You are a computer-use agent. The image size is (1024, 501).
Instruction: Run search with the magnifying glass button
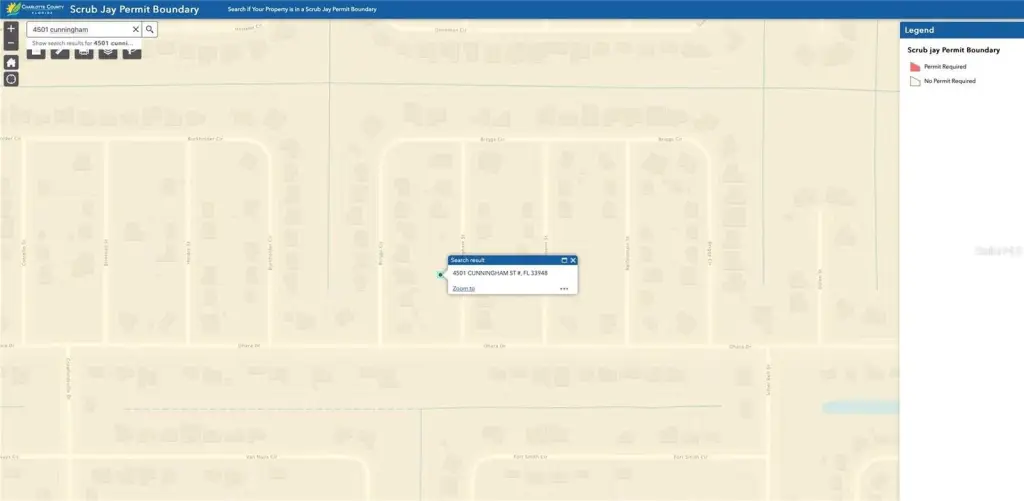150,30
